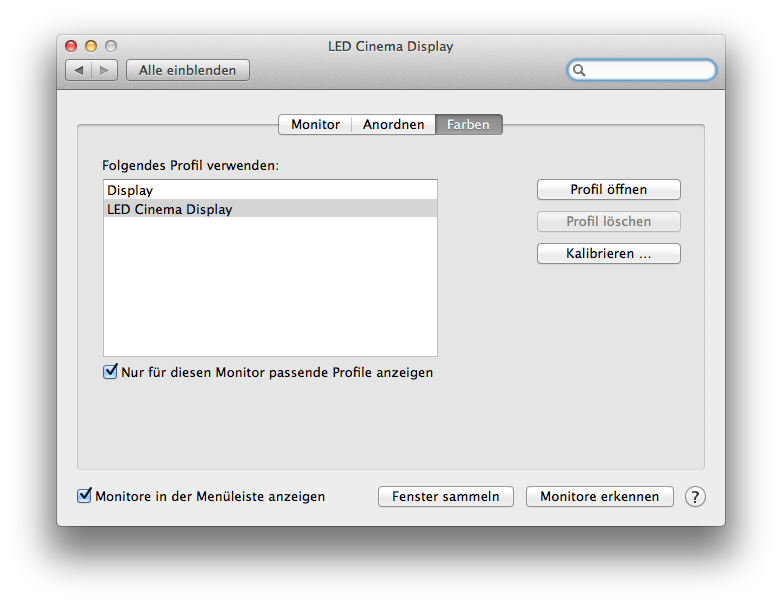Click Profil öffnen button
Image resolution: width=782 pixels, height=605 pixels.
click(x=608, y=190)
